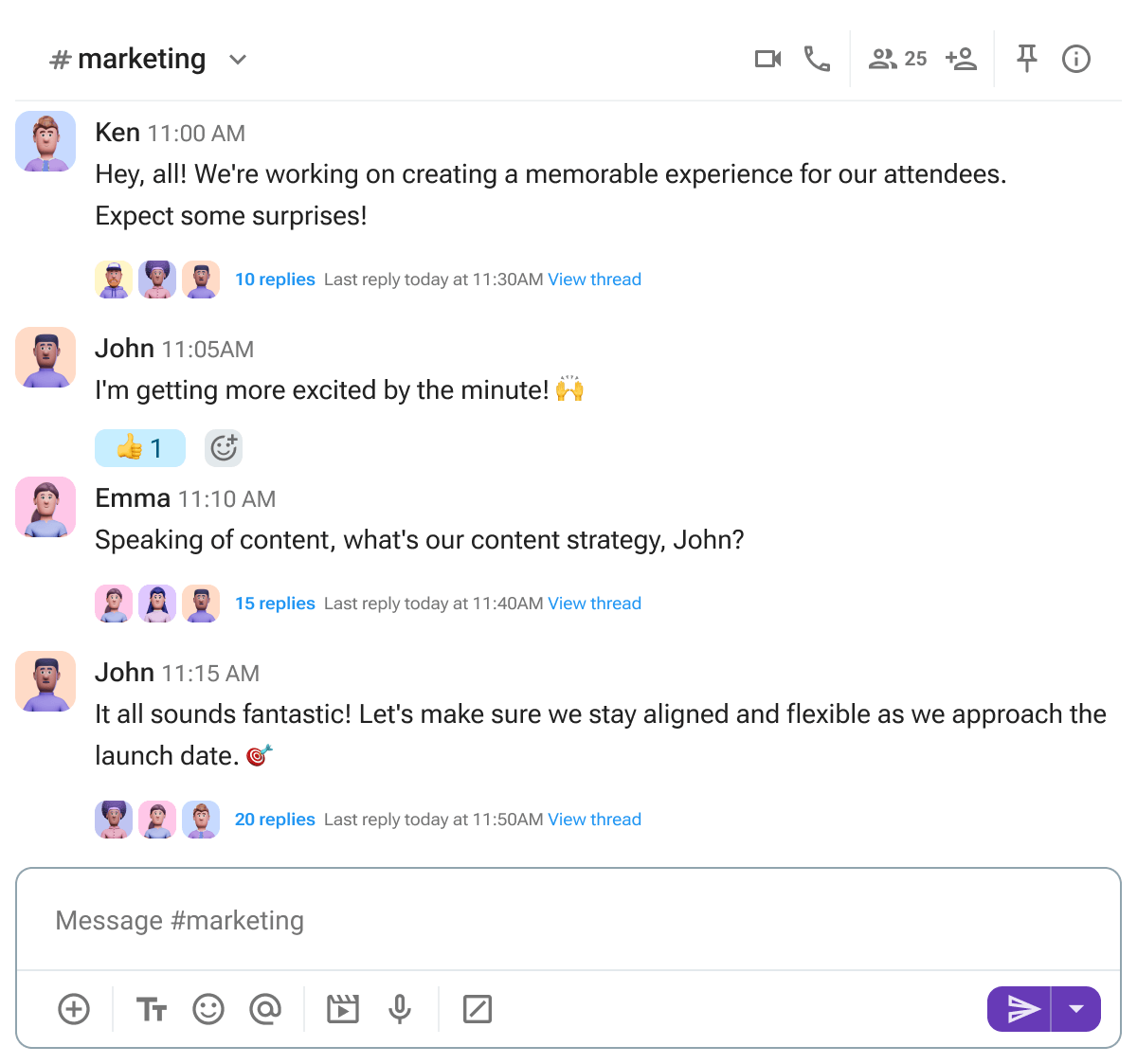Remove the thumbs up reaction on John's message
The height and width of the screenshot is (1064, 1137).
point(139,447)
